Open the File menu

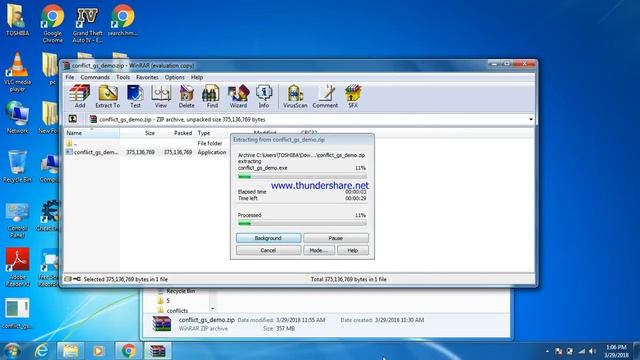[x=70, y=77]
